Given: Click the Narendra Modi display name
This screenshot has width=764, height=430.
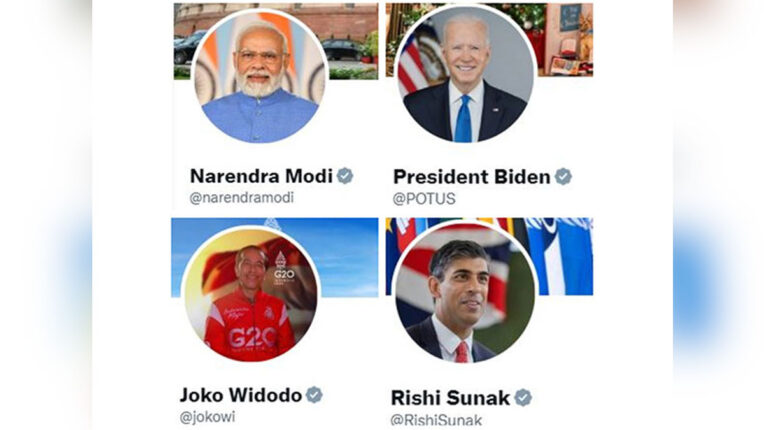Looking at the screenshot, I should pos(261,176).
